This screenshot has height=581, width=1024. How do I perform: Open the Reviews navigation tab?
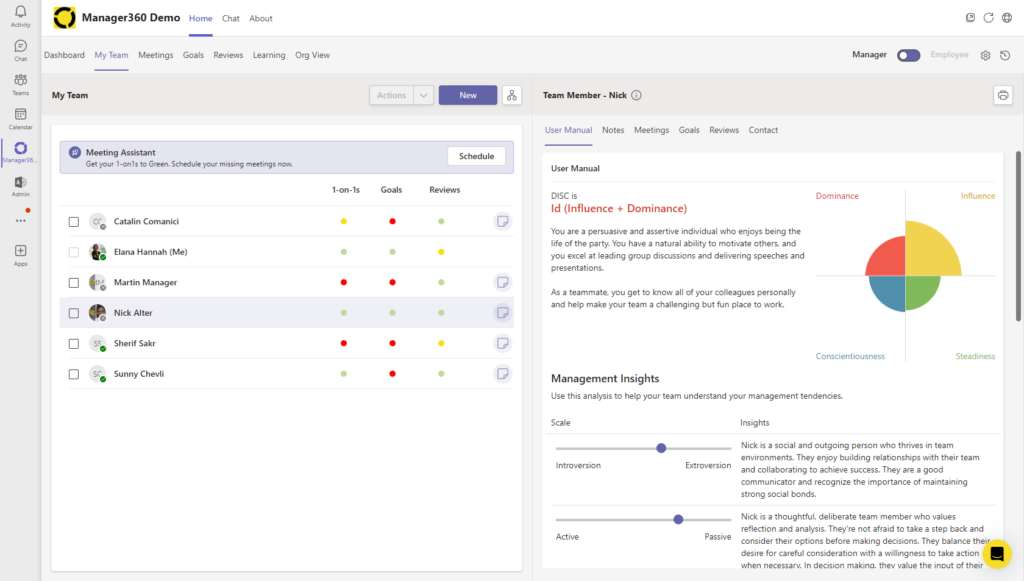tap(228, 55)
